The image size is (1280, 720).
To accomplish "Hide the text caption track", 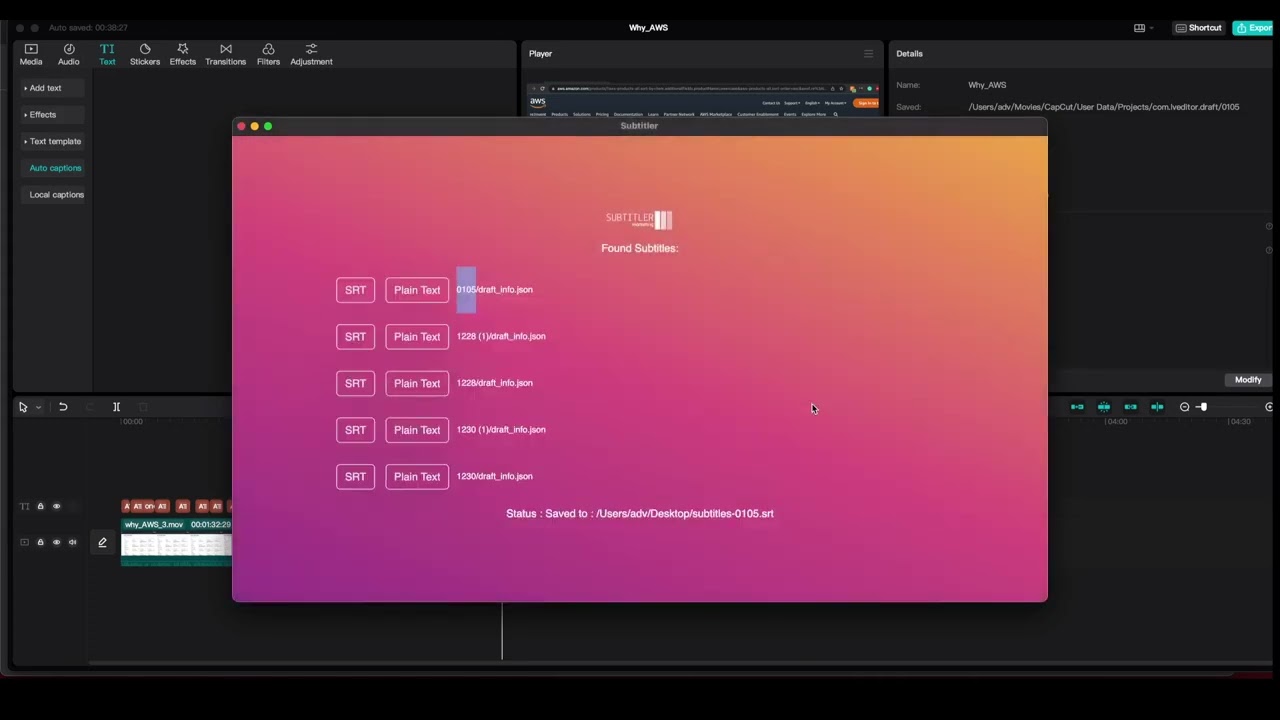I will click(x=56, y=506).
